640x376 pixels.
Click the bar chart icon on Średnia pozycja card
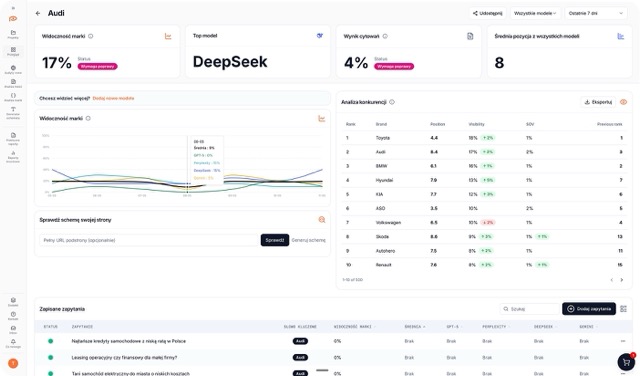[x=620, y=36]
